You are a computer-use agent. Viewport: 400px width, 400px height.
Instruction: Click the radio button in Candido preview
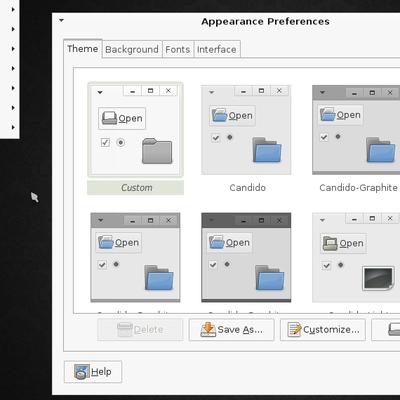(x=230, y=137)
